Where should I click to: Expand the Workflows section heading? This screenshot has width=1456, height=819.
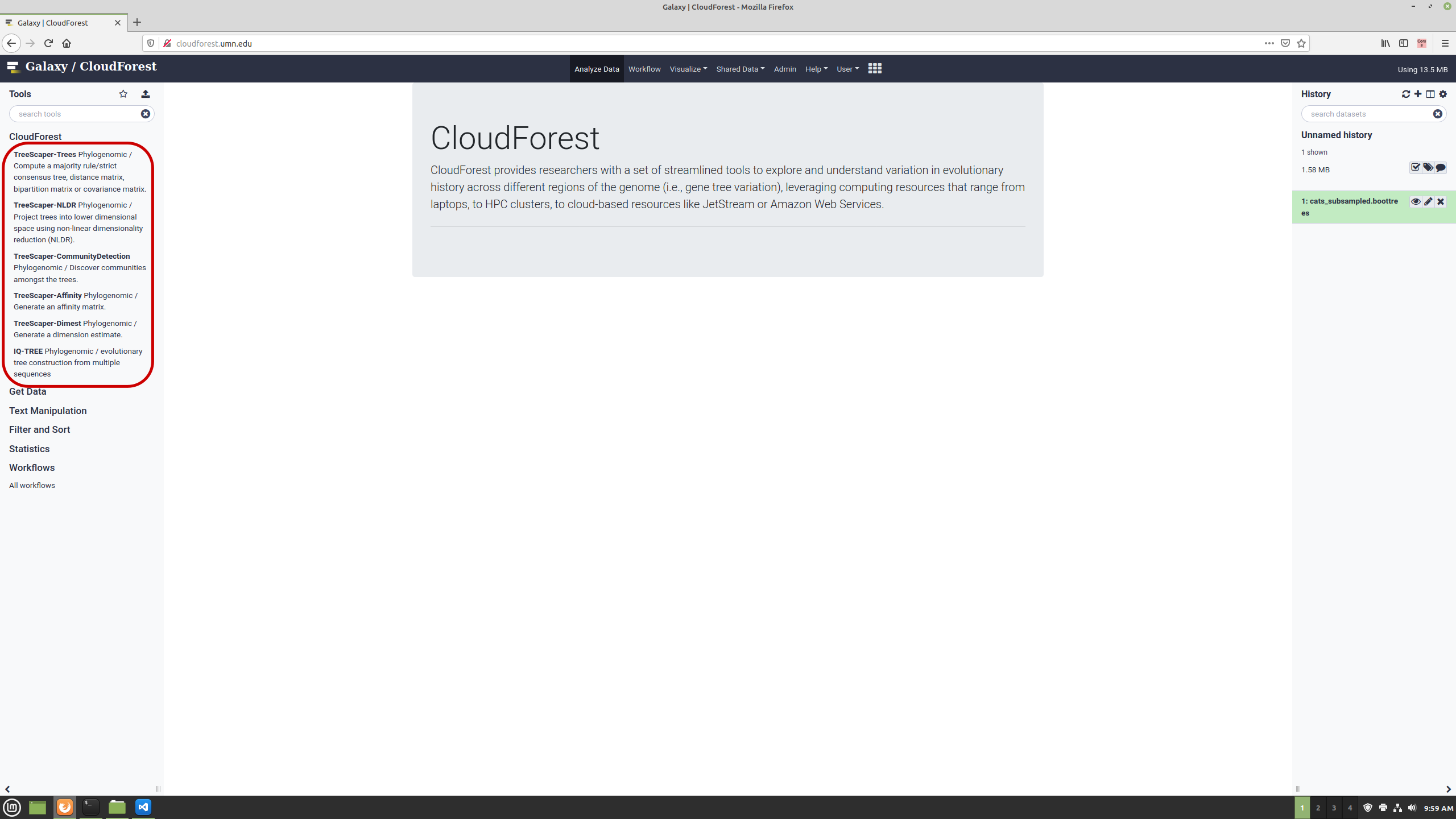(32, 468)
